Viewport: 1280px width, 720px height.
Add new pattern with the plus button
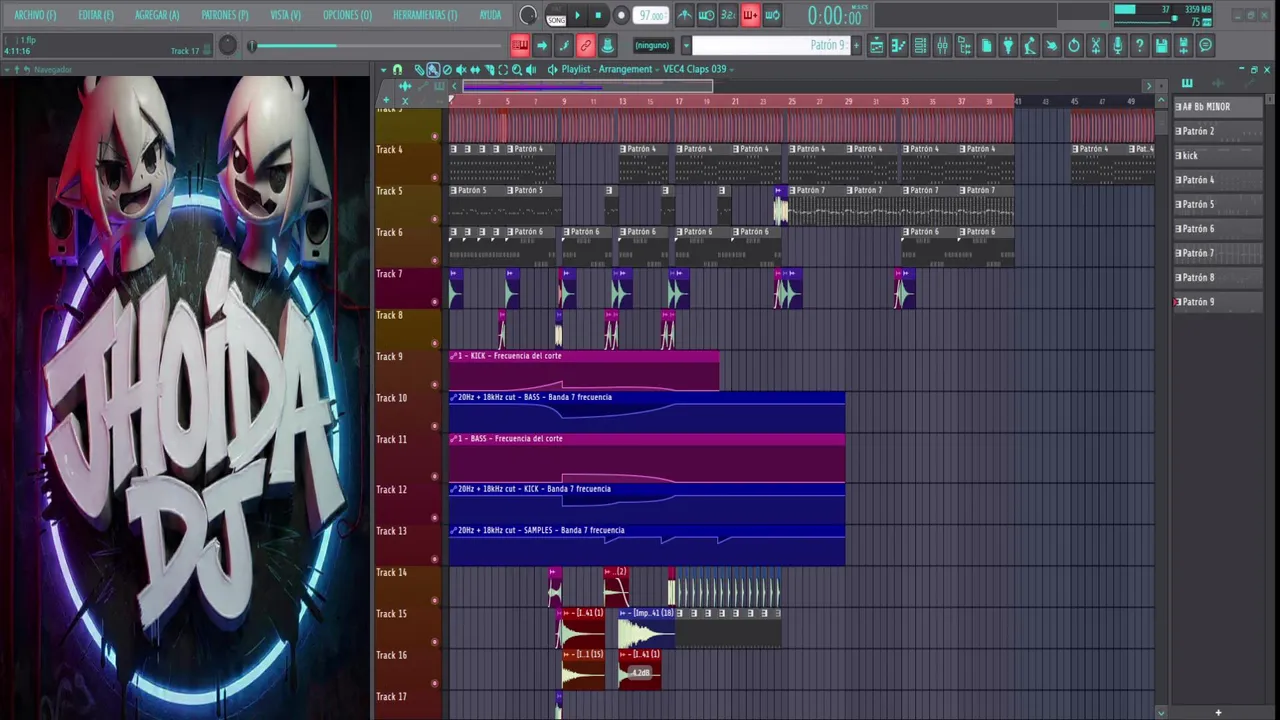(x=856, y=45)
